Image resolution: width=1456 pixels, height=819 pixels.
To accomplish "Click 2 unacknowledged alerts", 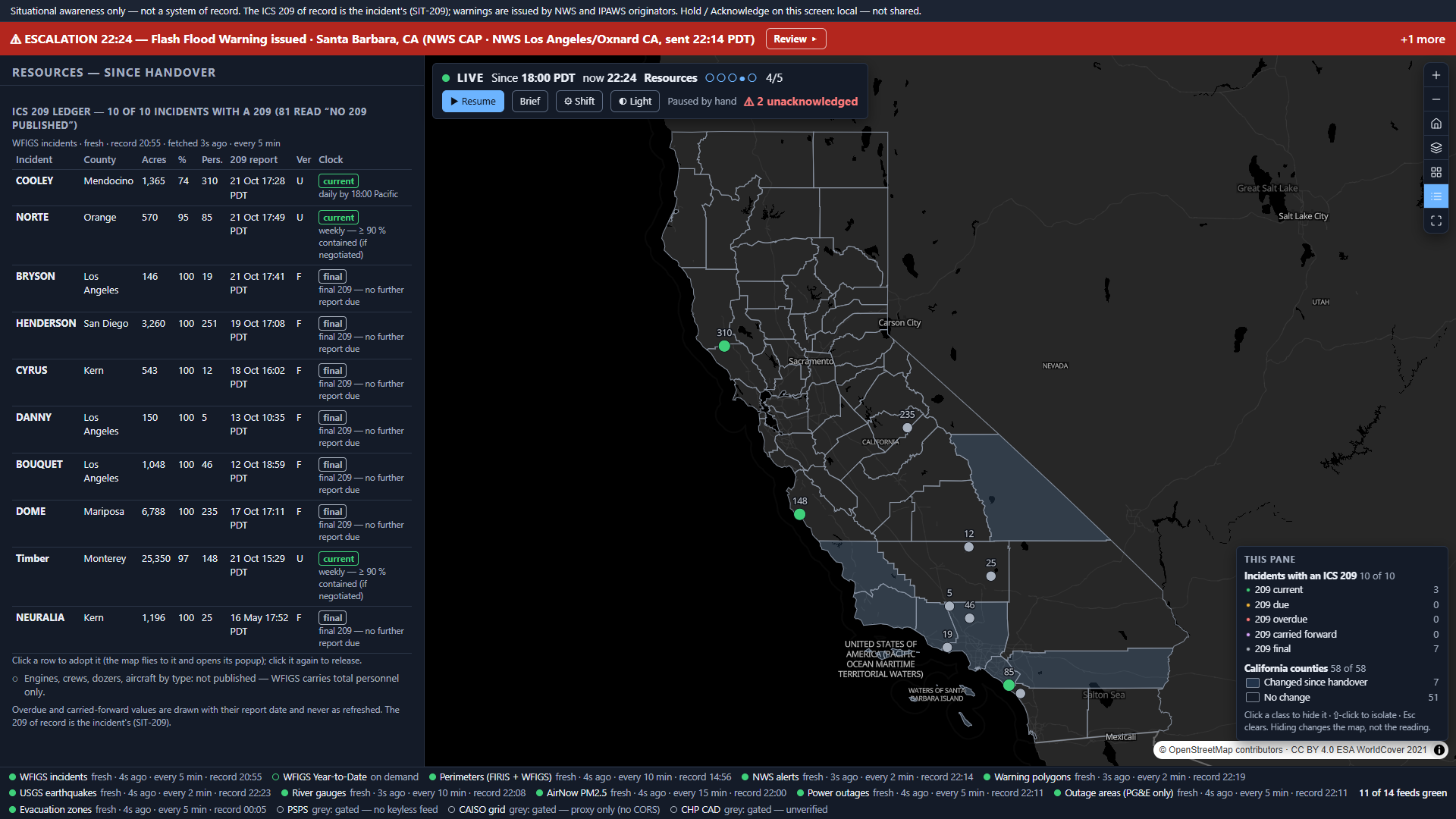I will click(x=801, y=102).
